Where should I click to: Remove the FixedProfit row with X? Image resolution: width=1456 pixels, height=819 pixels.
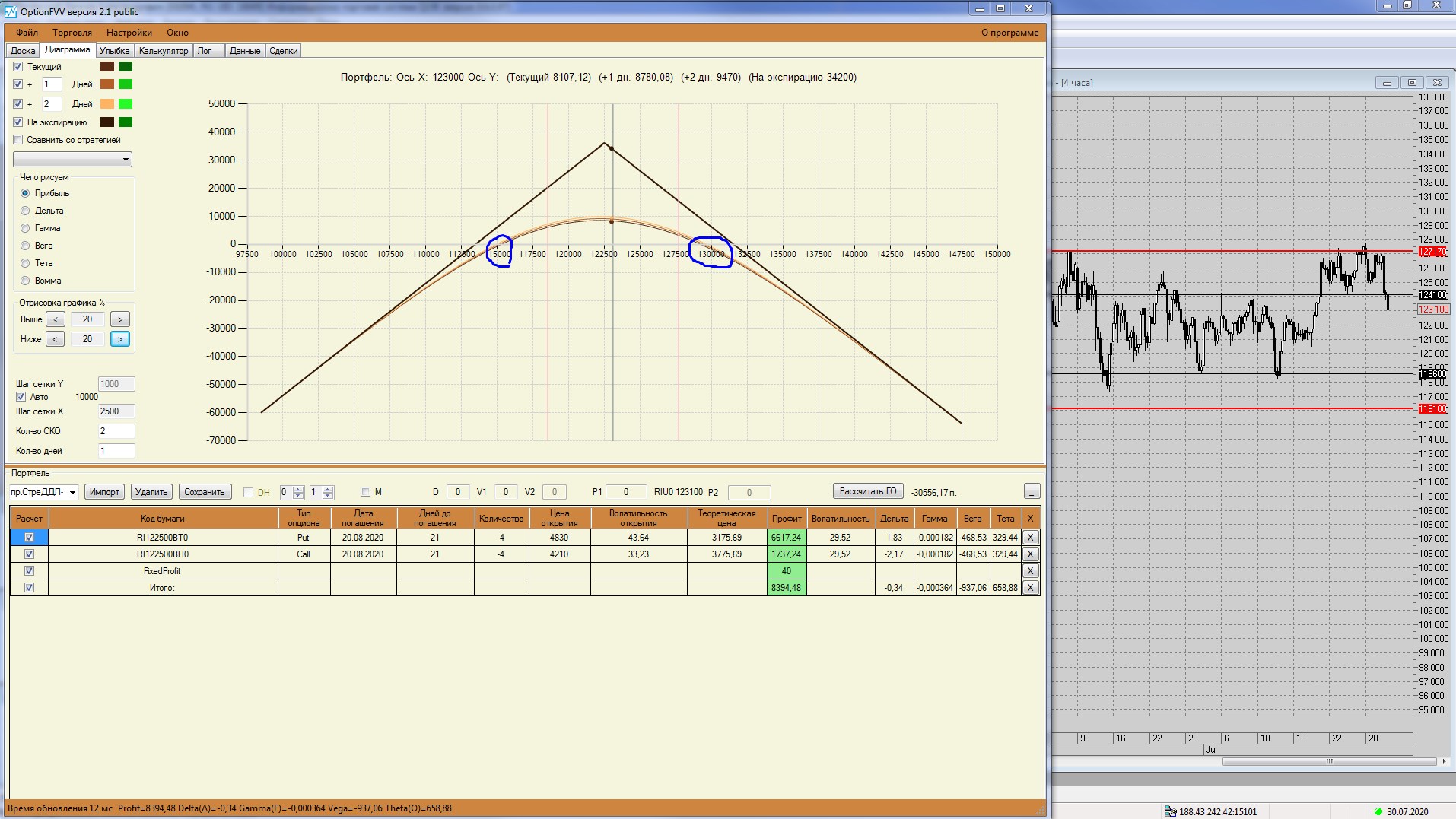click(x=1031, y=571)
